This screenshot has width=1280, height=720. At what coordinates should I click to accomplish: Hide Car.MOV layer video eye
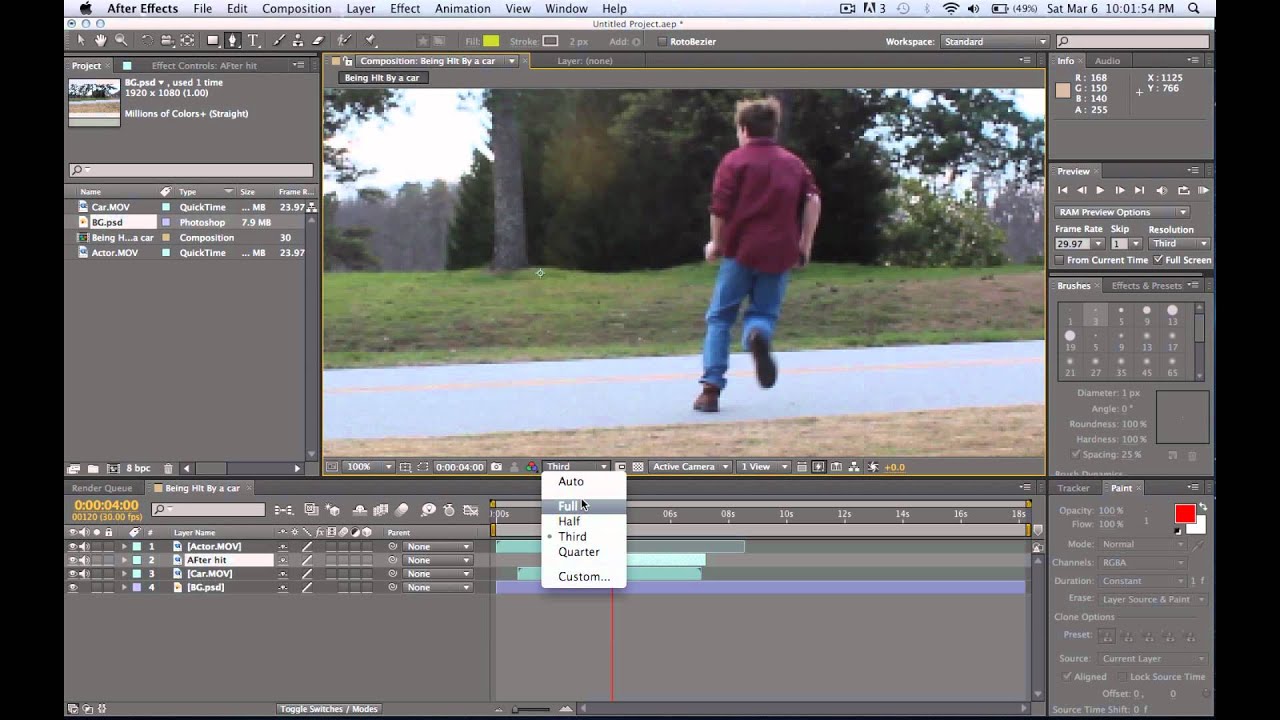click(x=72, y=574)
